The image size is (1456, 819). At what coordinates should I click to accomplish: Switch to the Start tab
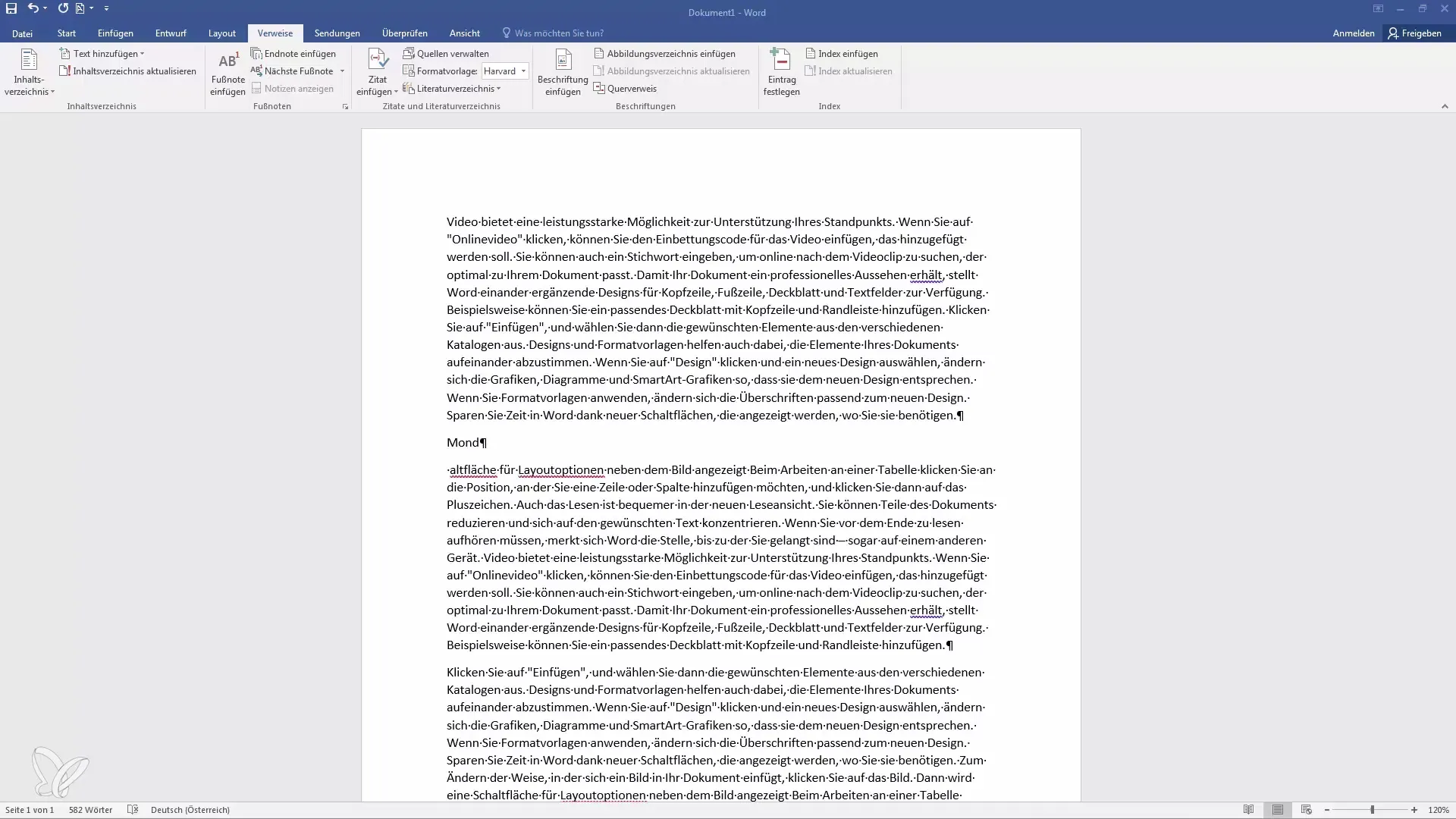click(67, 33)
